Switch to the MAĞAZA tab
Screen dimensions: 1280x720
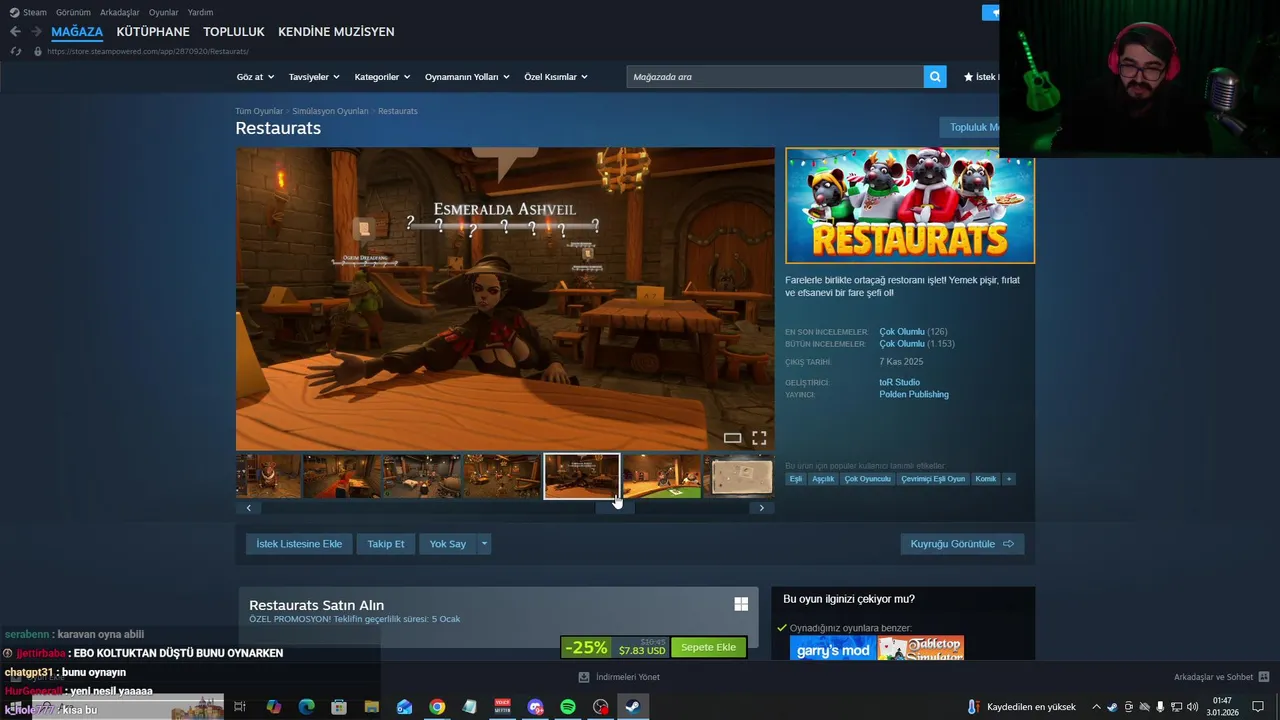(x=77, y=32)
